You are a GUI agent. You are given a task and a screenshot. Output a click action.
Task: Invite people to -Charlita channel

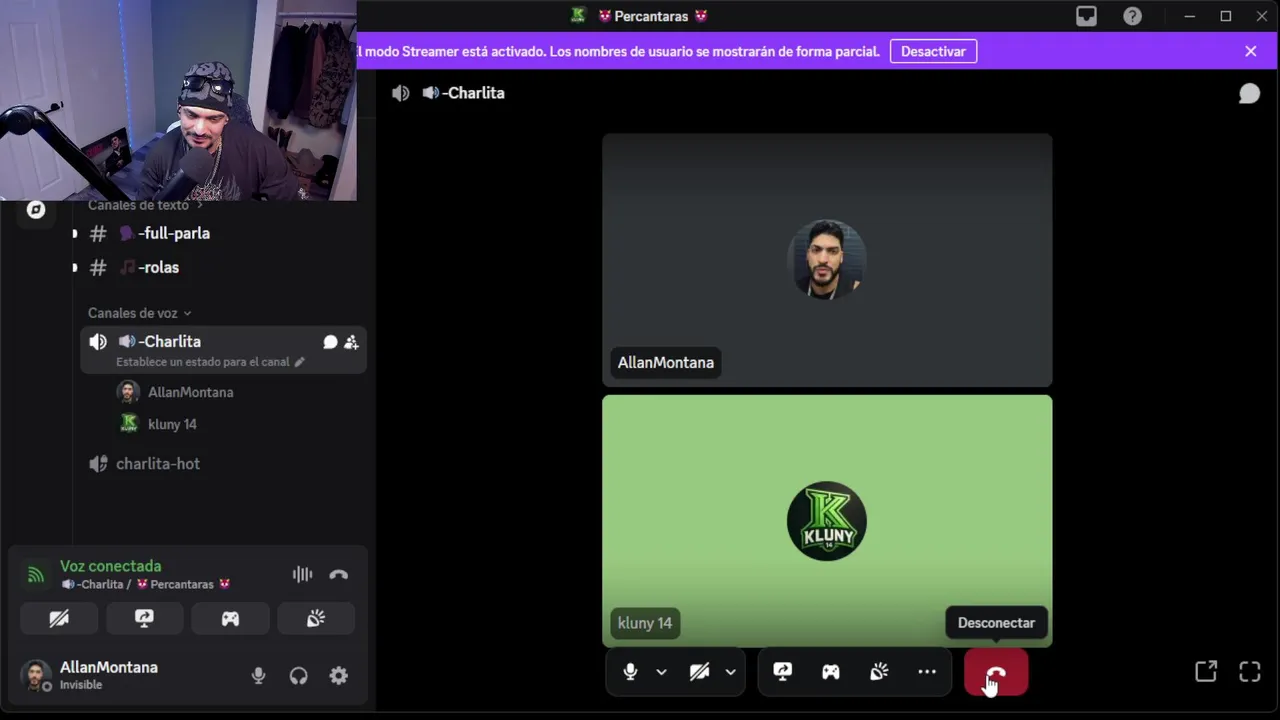(351, 342)
